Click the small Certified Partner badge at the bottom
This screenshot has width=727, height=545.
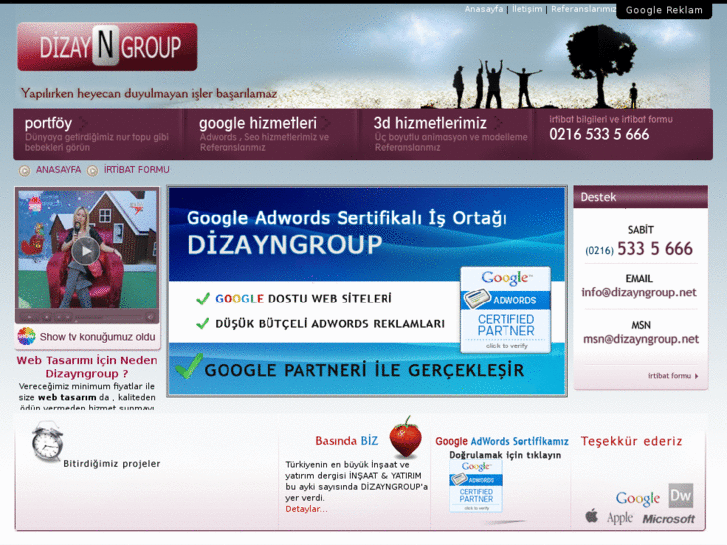[x=476, y=487]
